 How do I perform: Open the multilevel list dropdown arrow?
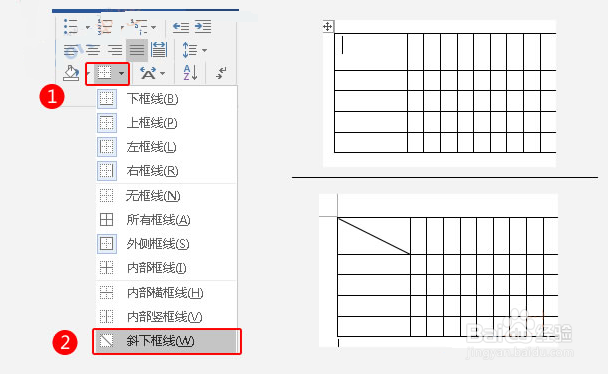click(154, 27)
